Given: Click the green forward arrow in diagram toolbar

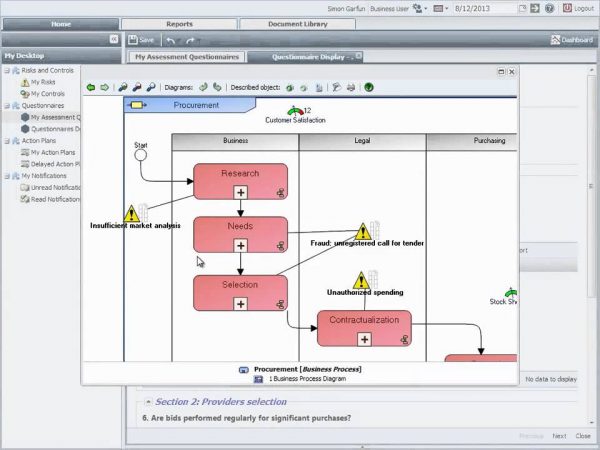Looking at the screenshot, I should pos(104,87).
